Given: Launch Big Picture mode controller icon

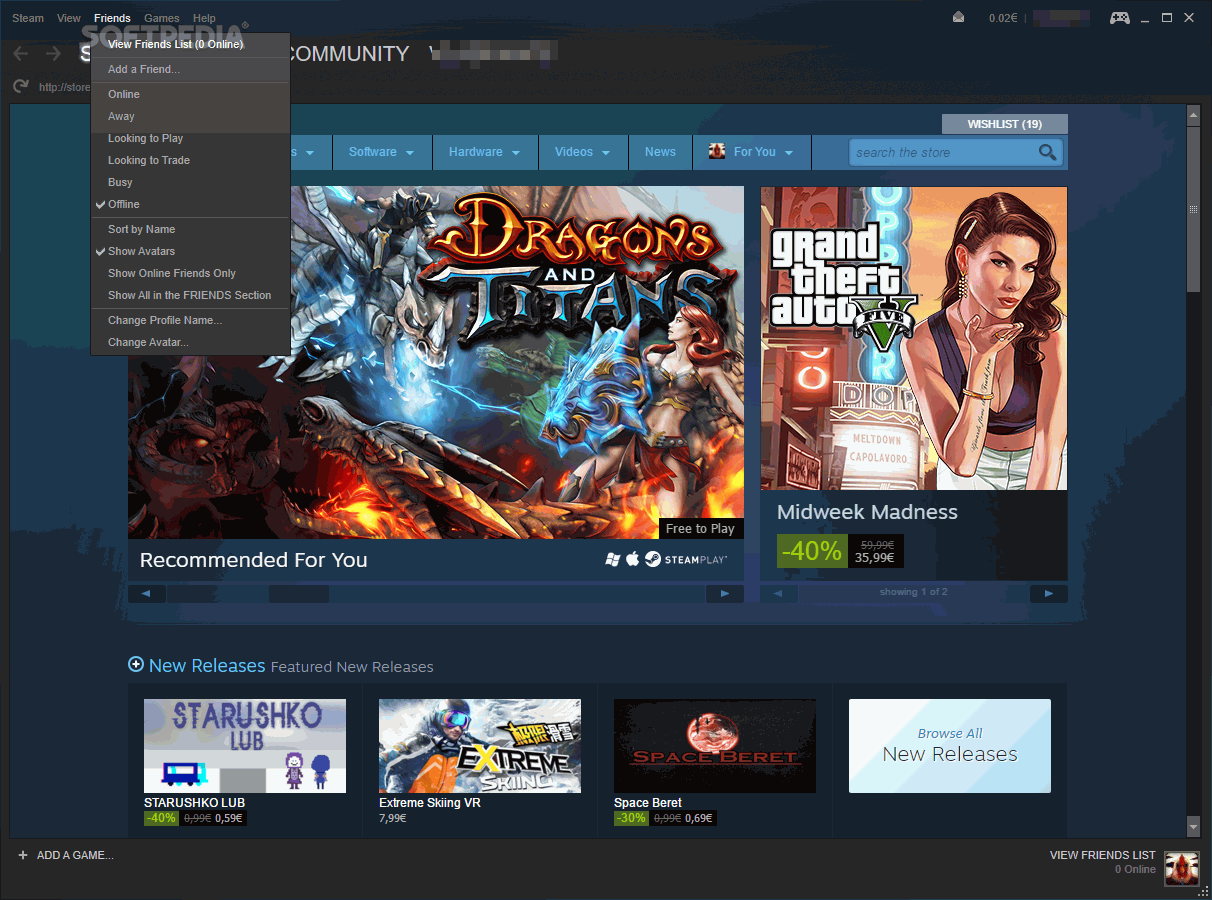Looking at the screenshot, I should point(1120,18).
